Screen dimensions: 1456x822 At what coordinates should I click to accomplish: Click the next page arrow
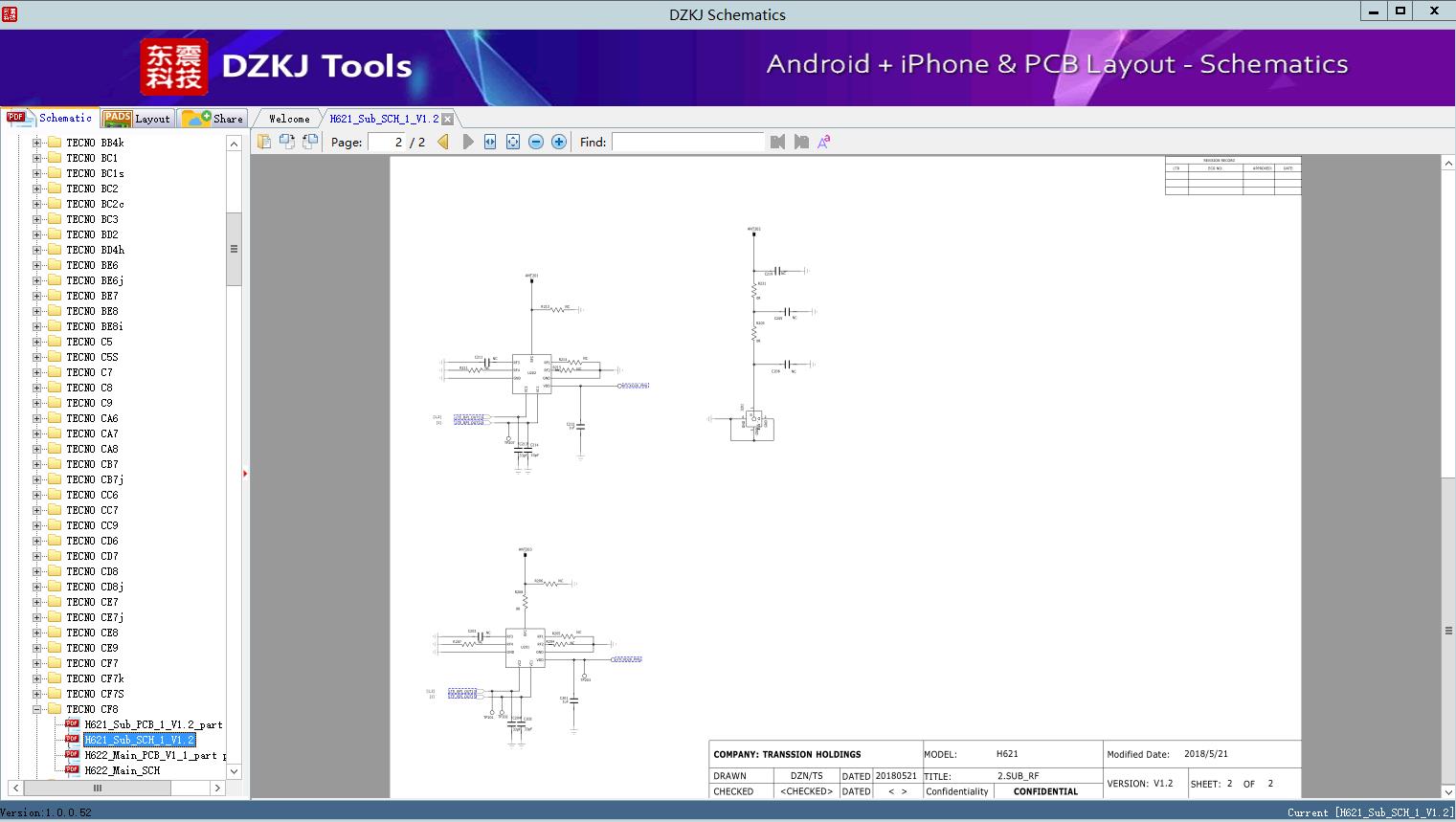point(468,142)
